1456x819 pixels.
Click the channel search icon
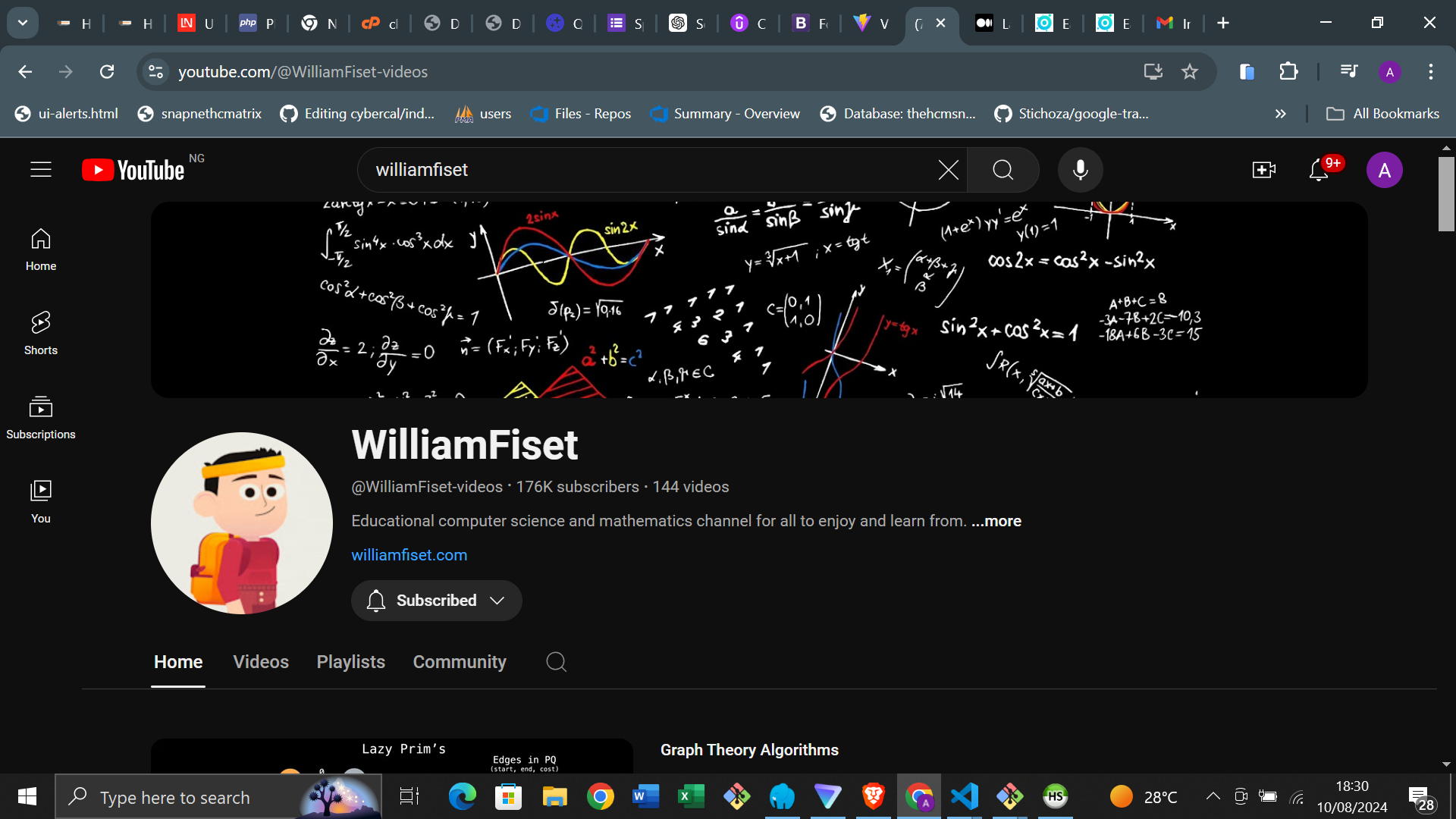tap(557, 661)
